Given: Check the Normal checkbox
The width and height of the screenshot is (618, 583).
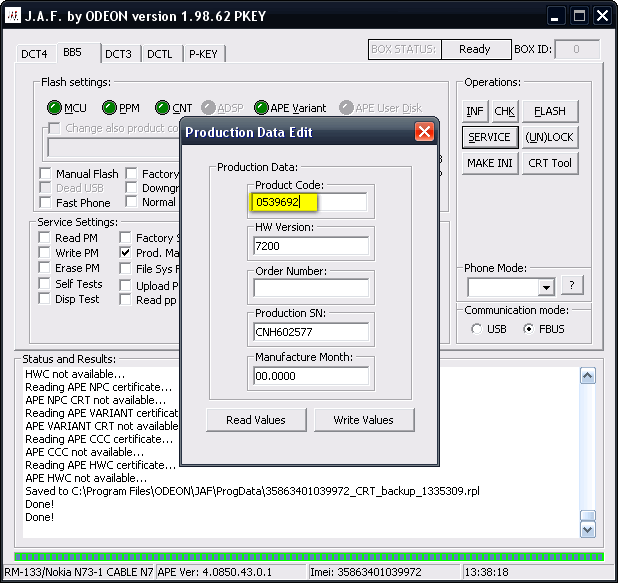Looking at the screenshot, I should (x=131, y=201).
